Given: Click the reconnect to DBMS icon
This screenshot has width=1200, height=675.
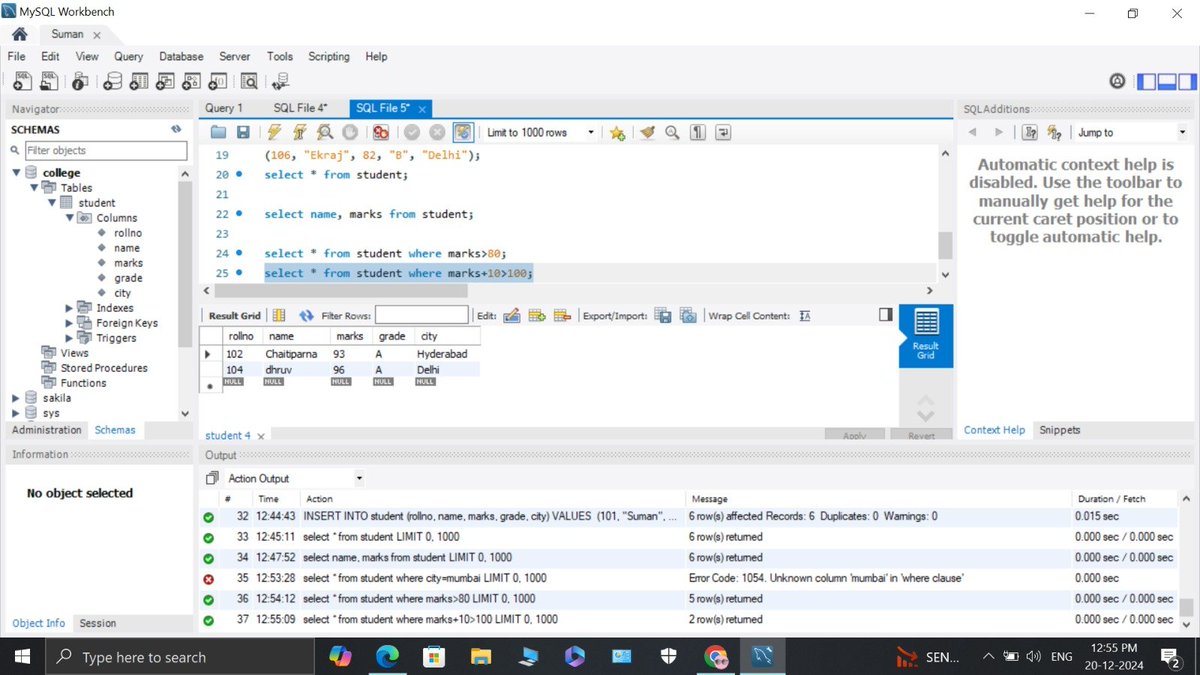Looking at the screenshot, I should [281, 82].
